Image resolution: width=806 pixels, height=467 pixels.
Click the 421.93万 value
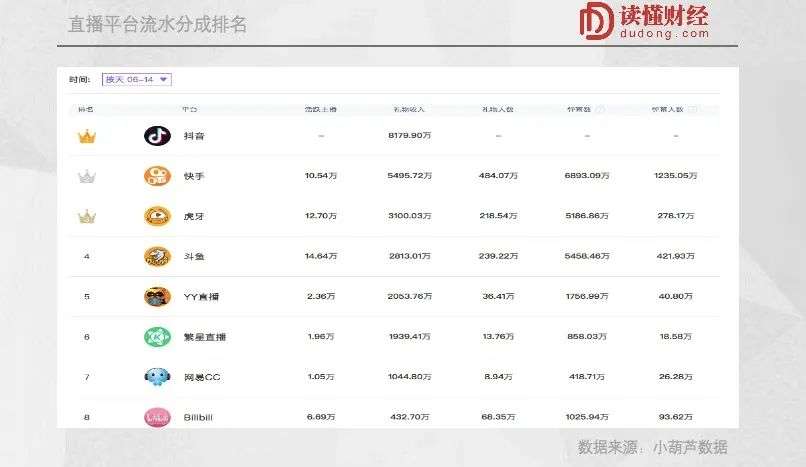click(x=675, y=256)
